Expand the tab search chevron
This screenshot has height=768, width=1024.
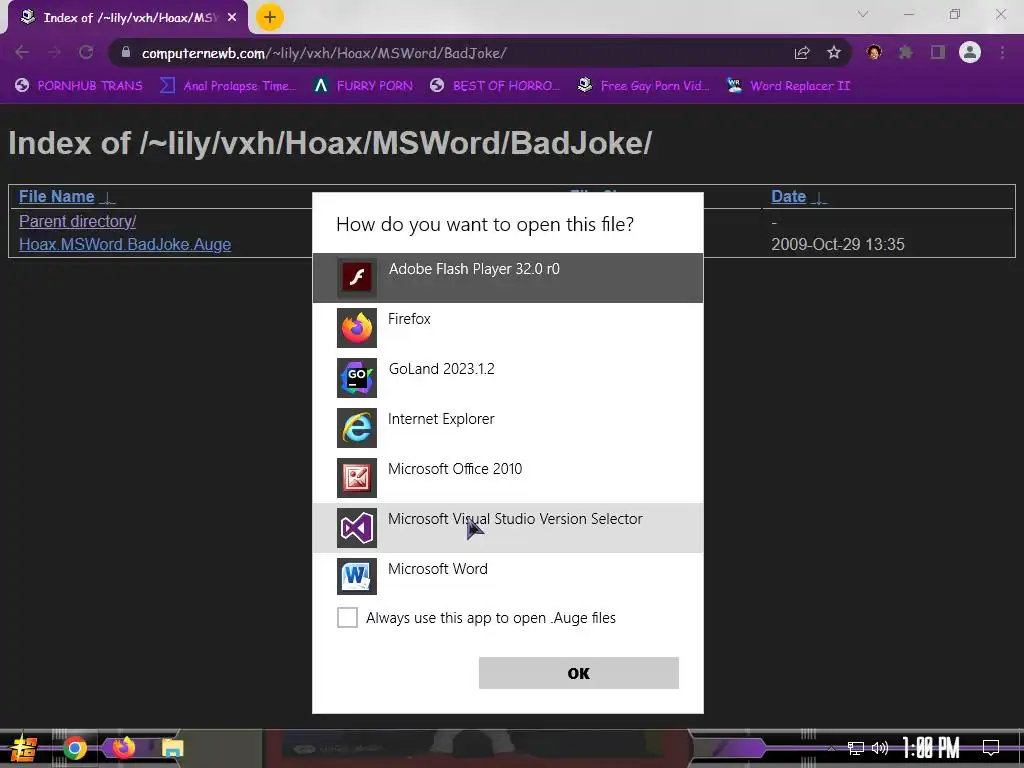coord(863,14)
